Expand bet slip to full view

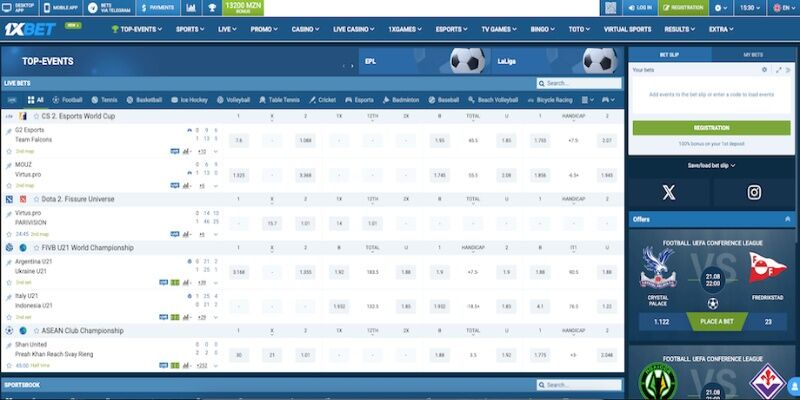click(x=776, y=70)
